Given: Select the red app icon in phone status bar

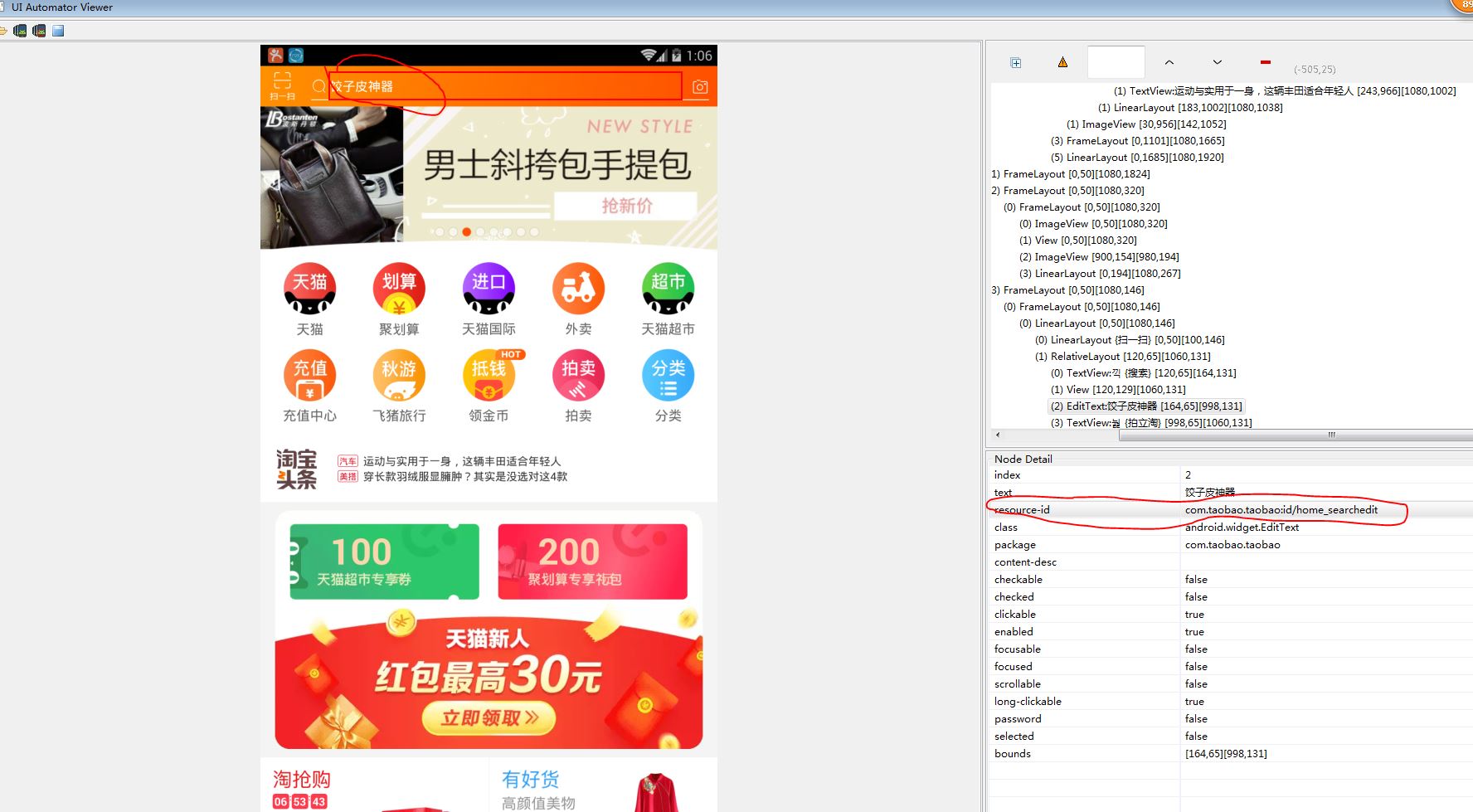Looking at the screenshot, I should pyautogui.click(x=275, y=56).
